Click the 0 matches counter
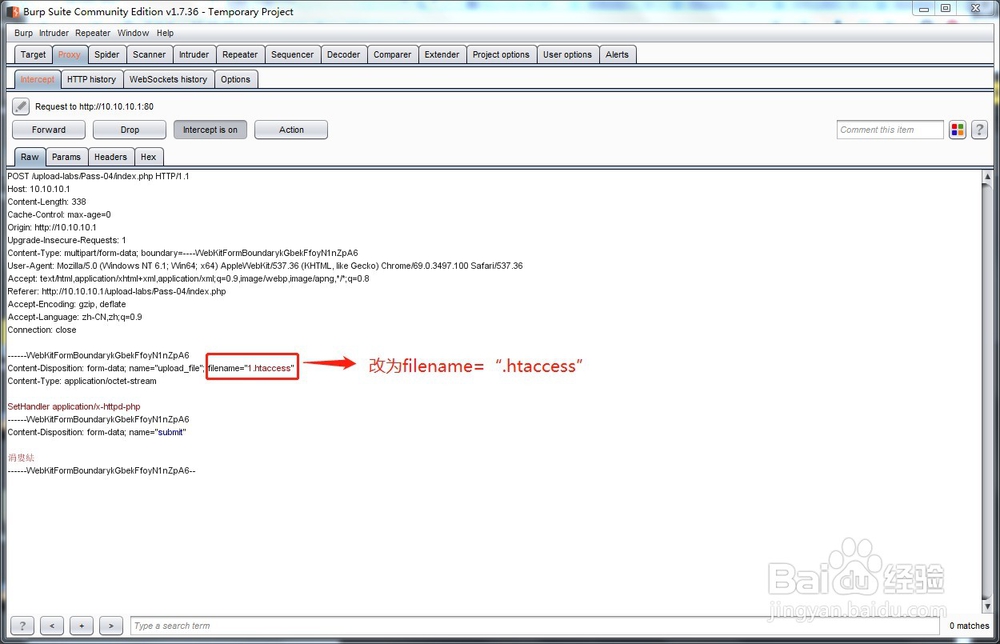Viewport: 1000px width, 644px height. click(x=969, y=626)
